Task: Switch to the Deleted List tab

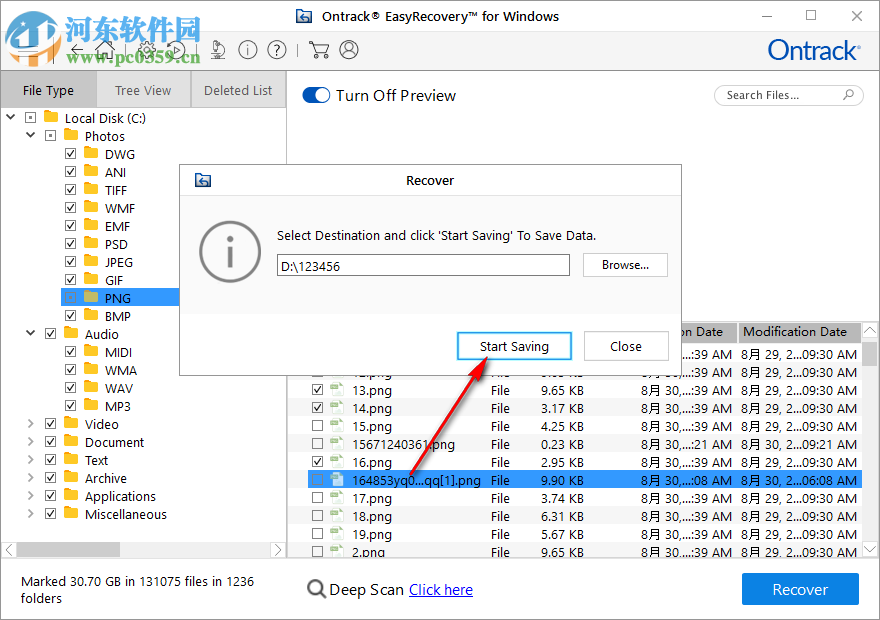Action: (x=238, y=90)
